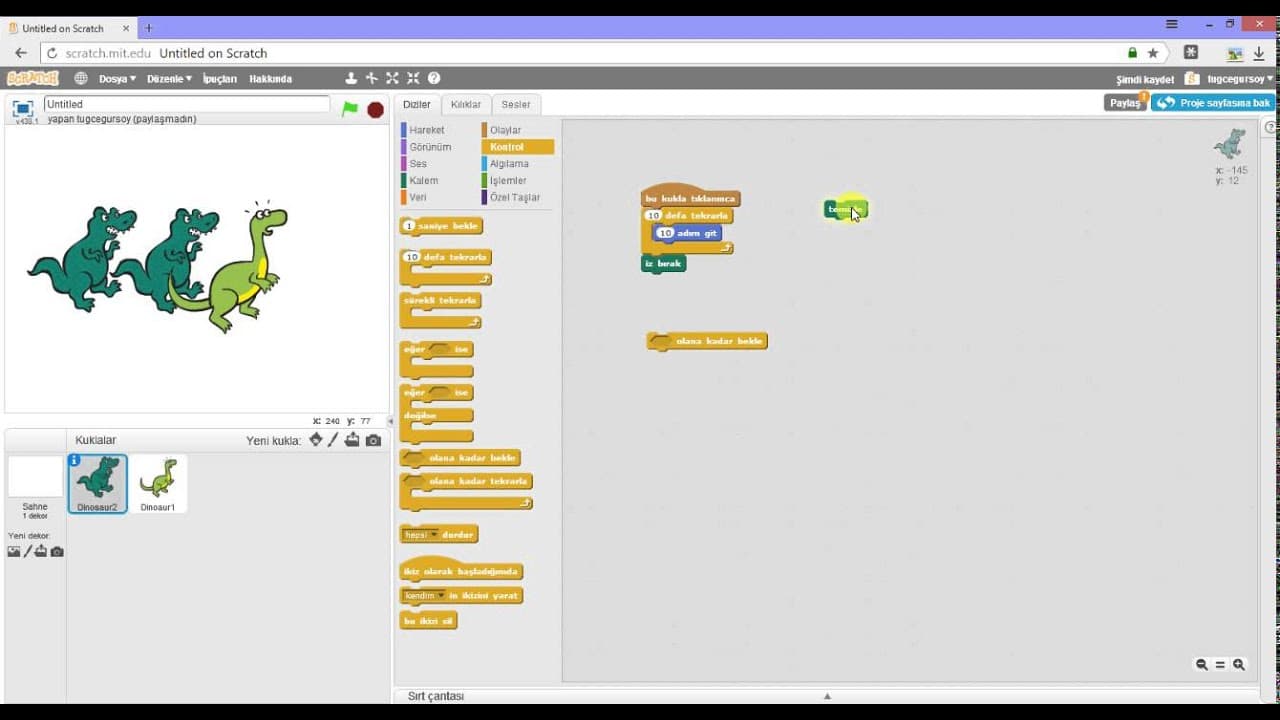Select the Ses block category
Screen dimensions: 1280x720
(418, 164)
